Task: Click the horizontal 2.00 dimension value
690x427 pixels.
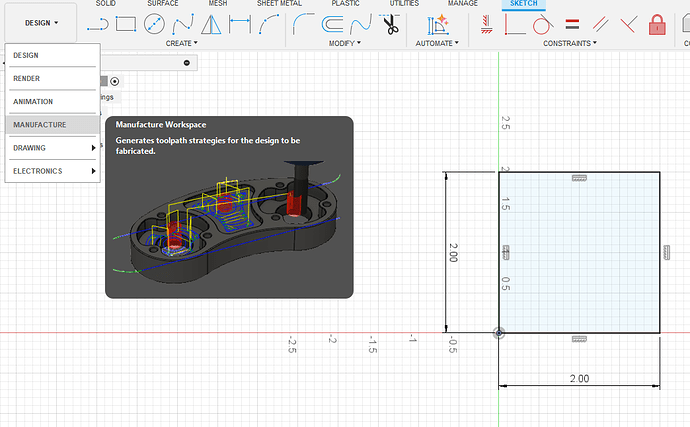Action: (579, 379)
